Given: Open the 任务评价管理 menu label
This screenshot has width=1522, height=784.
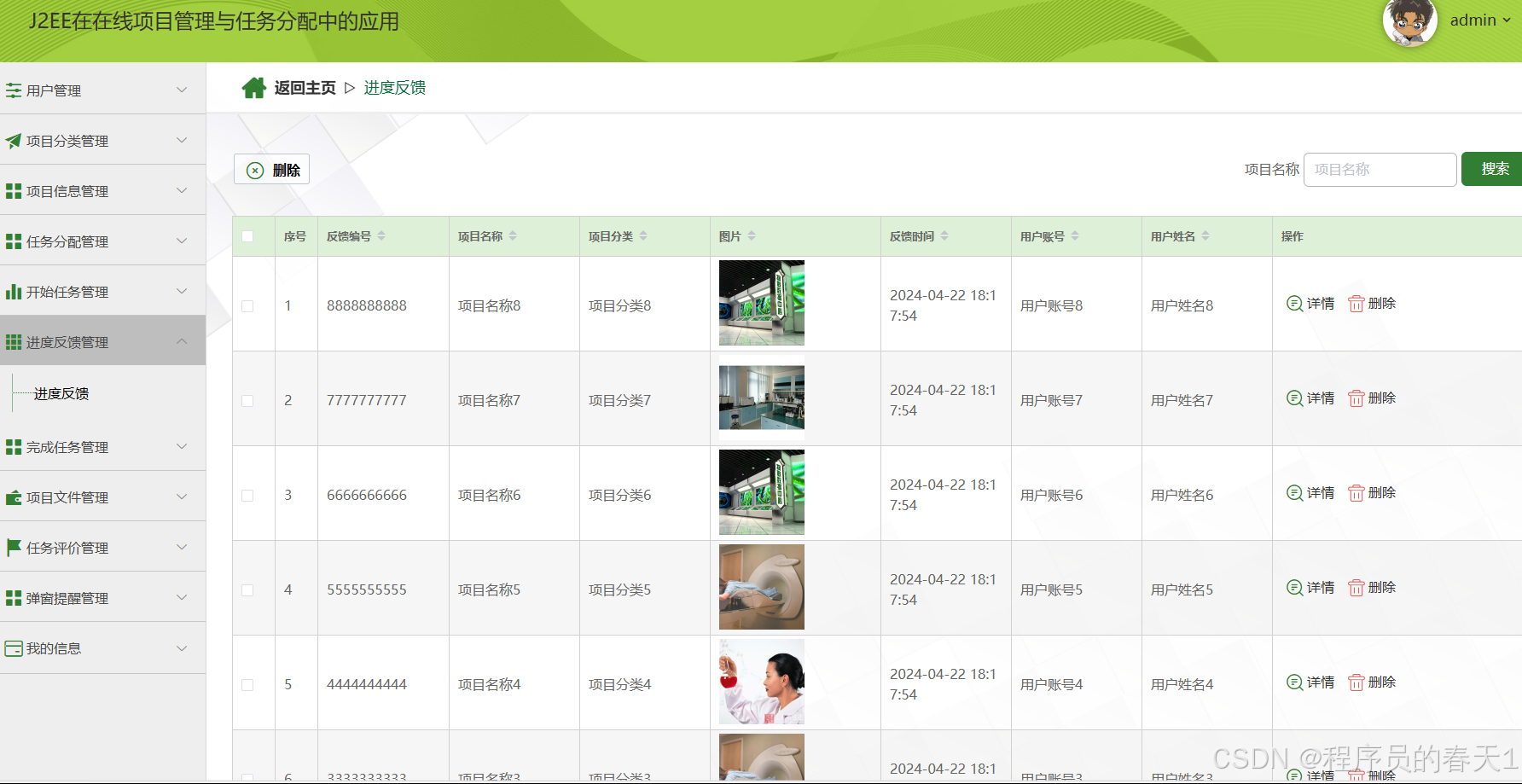Looking at the screenshot, I should 67,548.
